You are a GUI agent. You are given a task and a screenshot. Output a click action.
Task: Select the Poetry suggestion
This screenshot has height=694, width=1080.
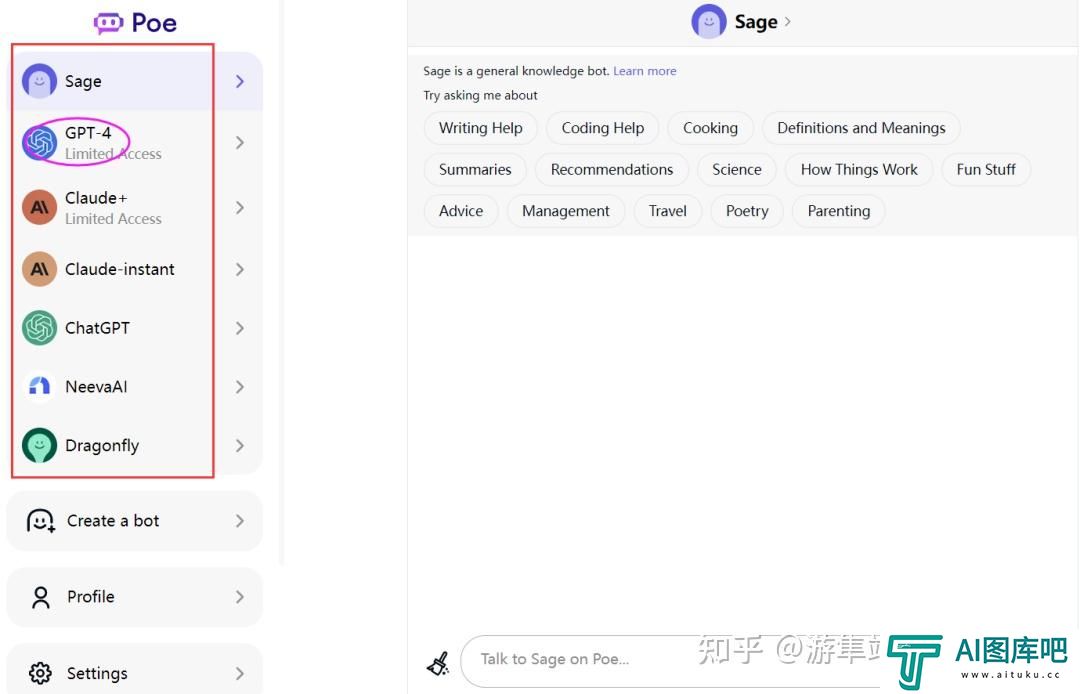pyautogui.click(x=747, y=211)
